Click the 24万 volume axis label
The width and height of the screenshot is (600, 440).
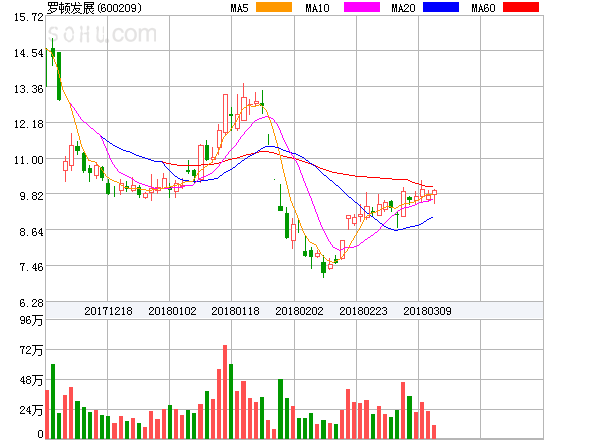(x=31, y=411)
